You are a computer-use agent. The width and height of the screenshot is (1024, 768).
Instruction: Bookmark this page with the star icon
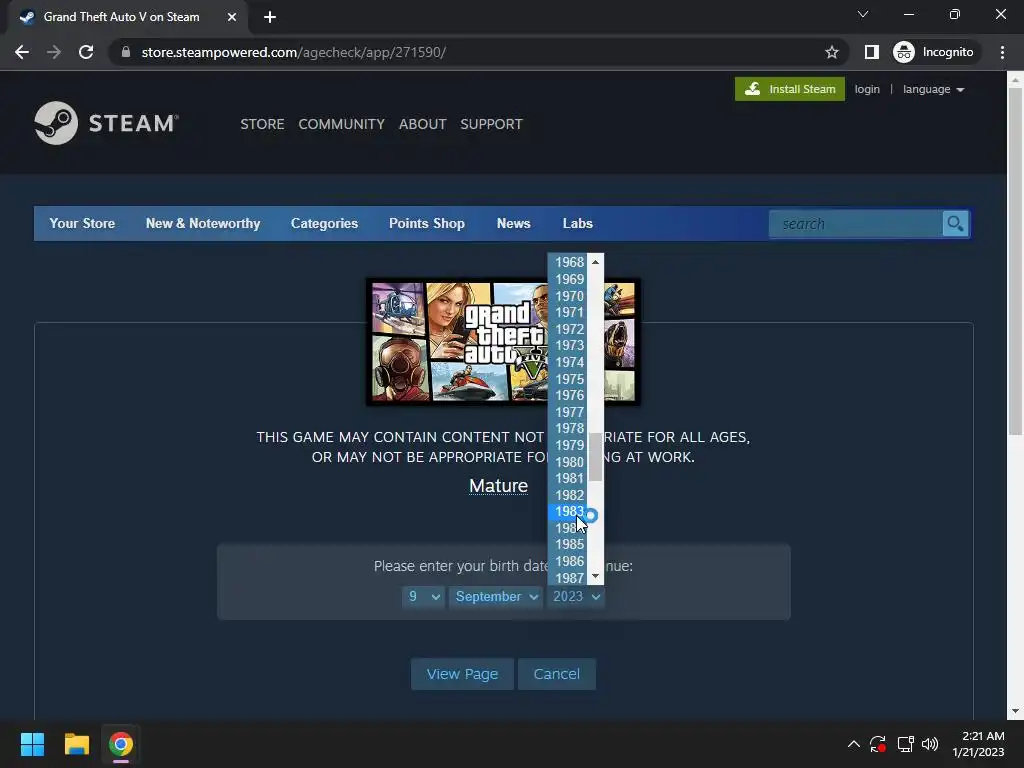[x=831, y=52]
